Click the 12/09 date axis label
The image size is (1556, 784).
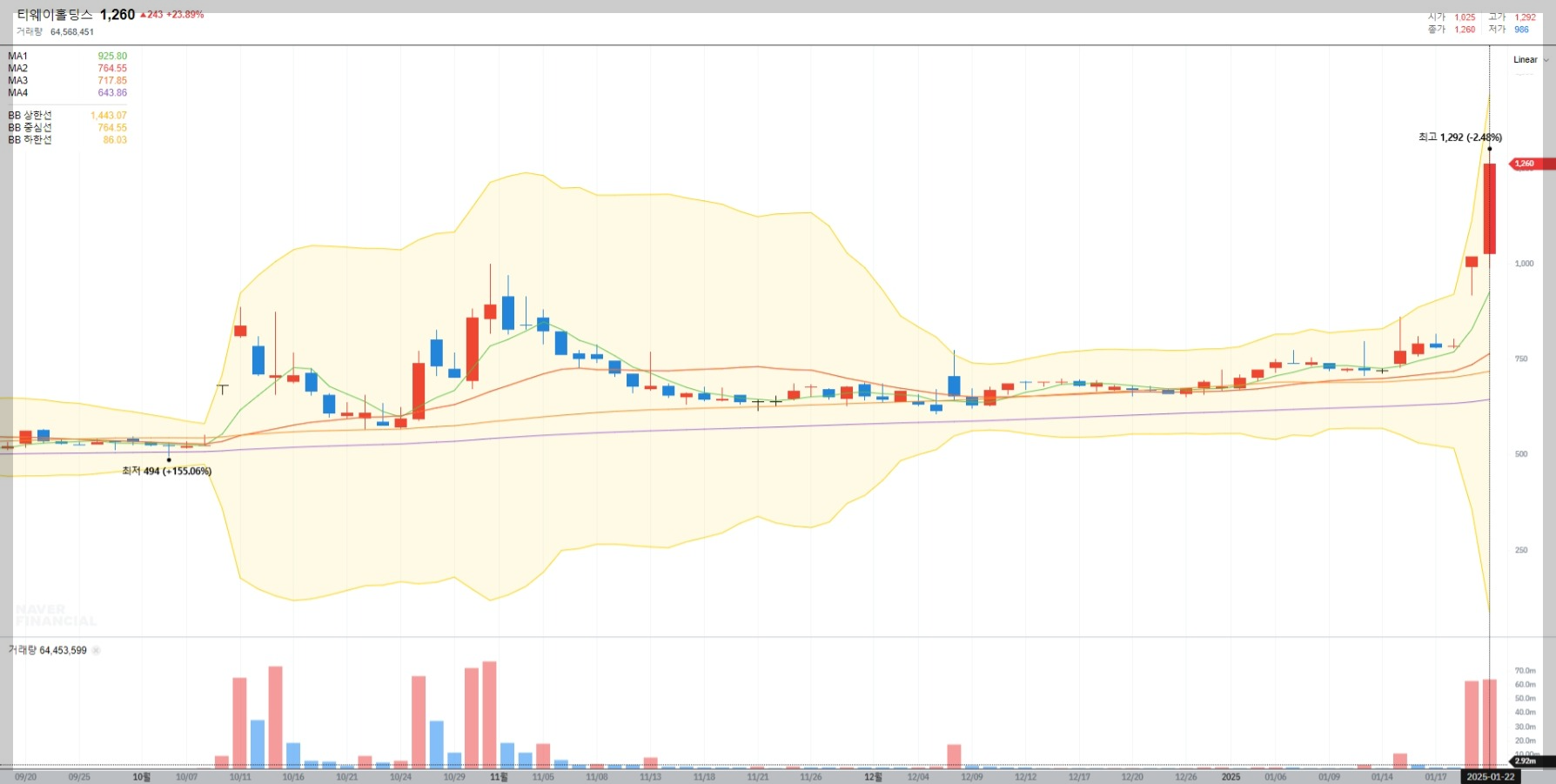pos(972,777)
